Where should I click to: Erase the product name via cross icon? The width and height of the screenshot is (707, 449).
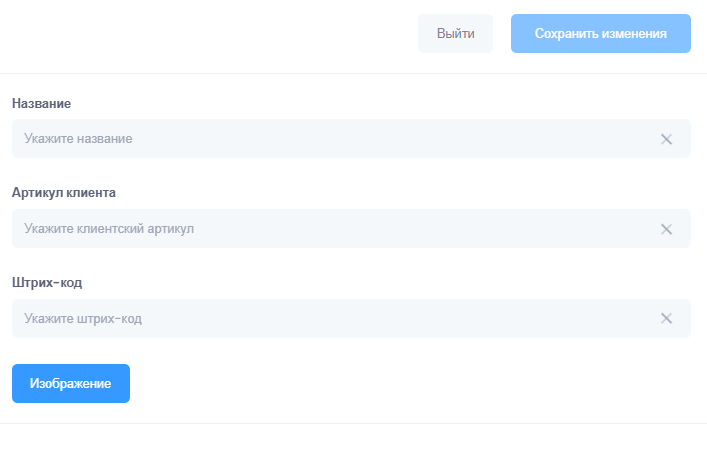[x=666, y=139]
